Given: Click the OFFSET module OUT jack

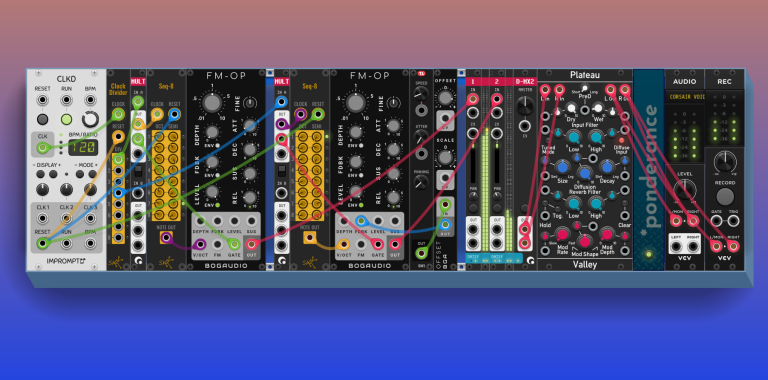Looking at the screenshot, I should click(x=445, y=225).
